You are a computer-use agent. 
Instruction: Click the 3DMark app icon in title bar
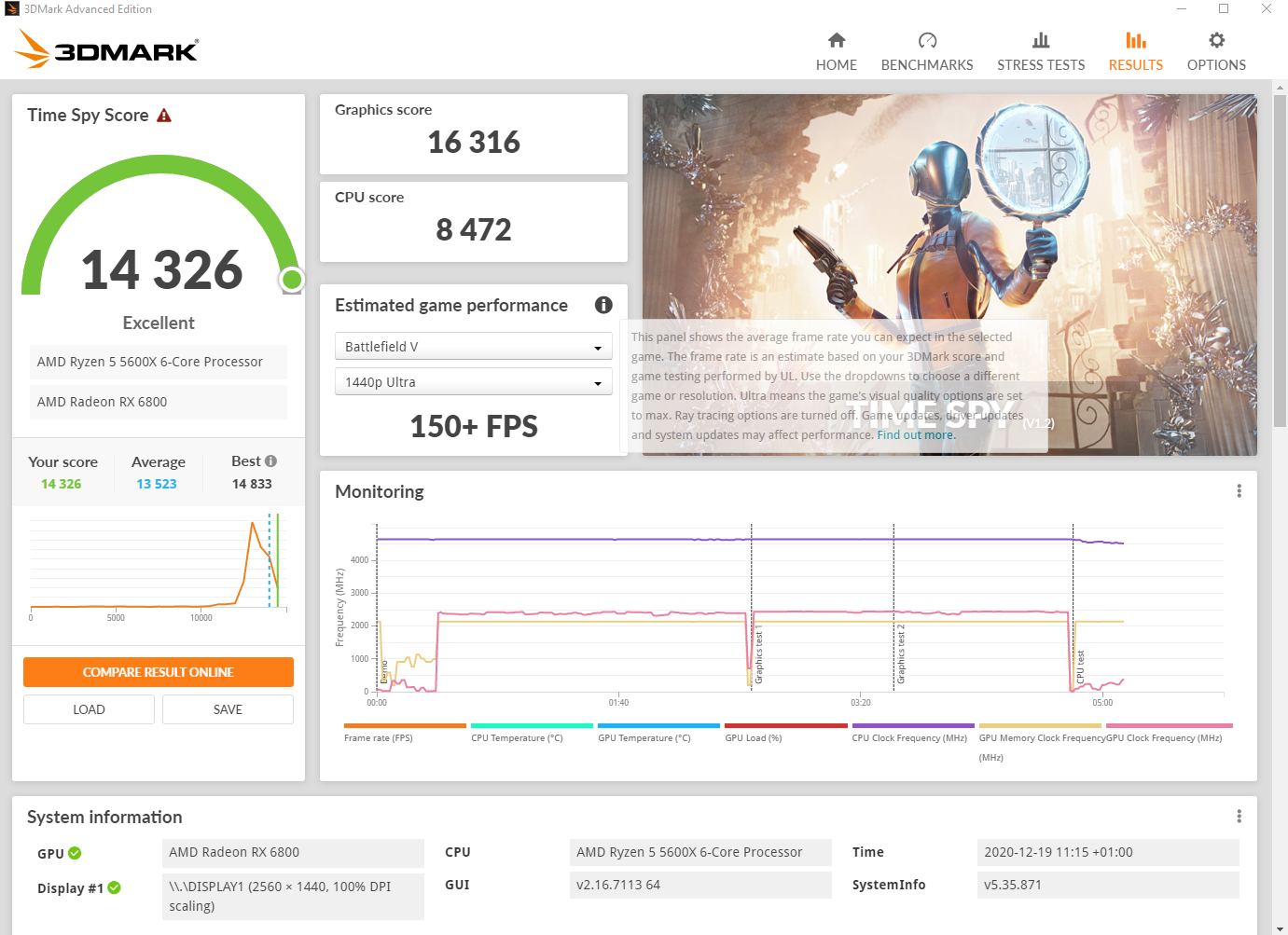coord(11,9)
